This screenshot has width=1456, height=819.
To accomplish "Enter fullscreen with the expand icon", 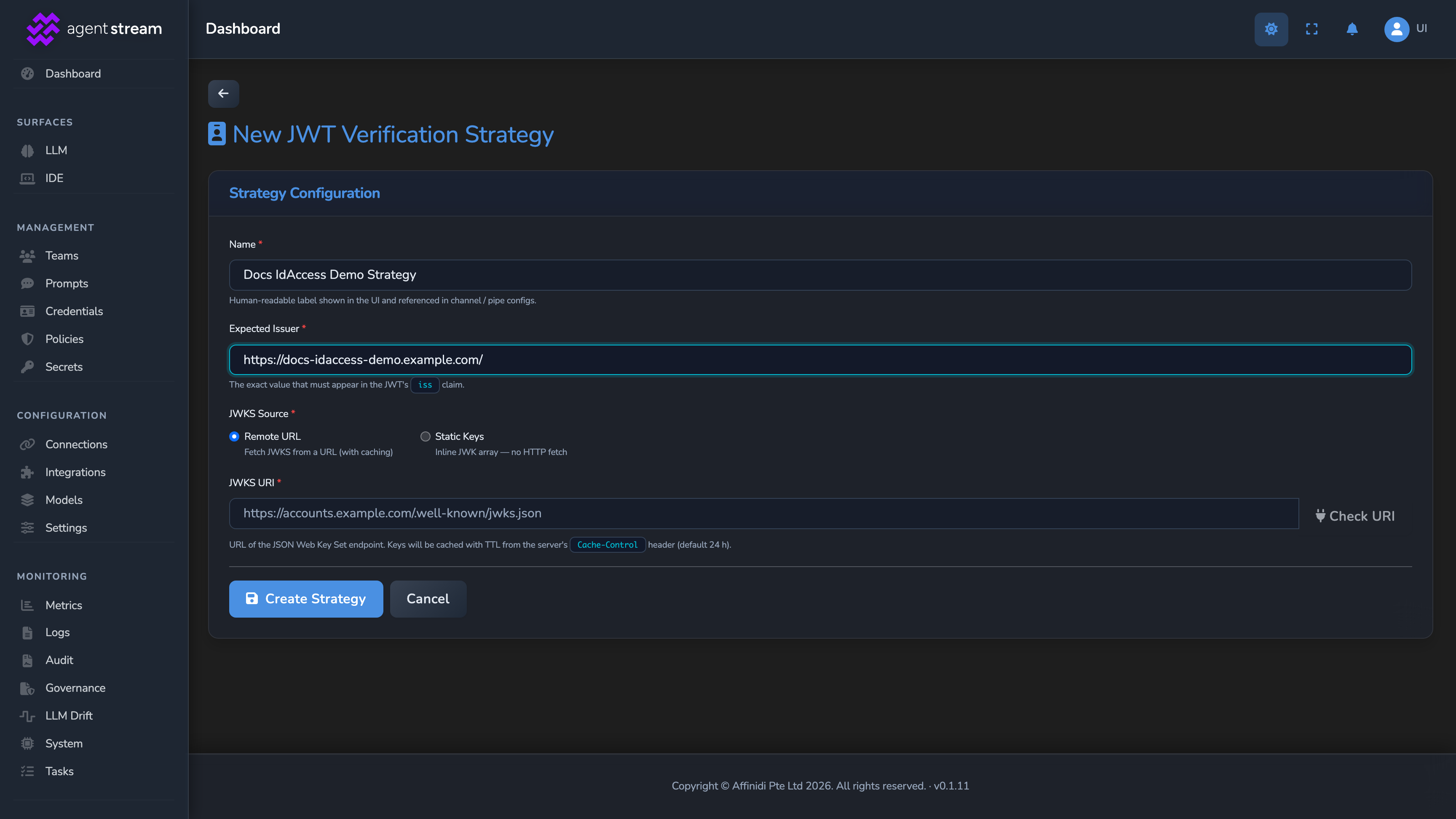I will [1312, 29].
